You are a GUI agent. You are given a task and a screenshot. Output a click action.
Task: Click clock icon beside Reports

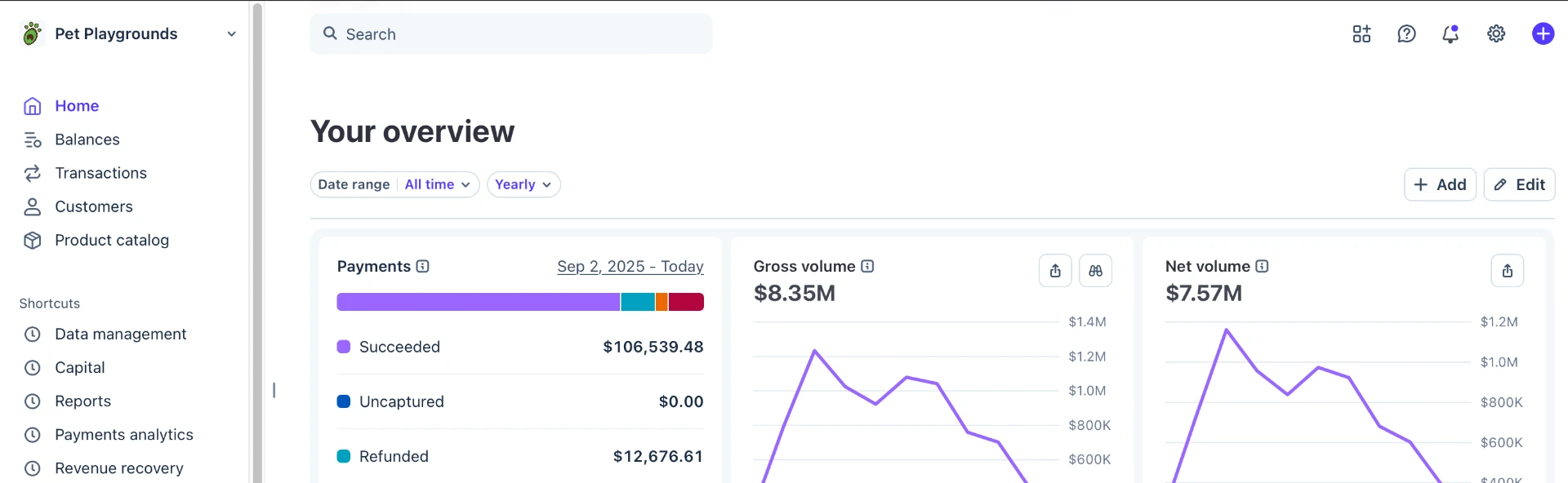(33, 401)
